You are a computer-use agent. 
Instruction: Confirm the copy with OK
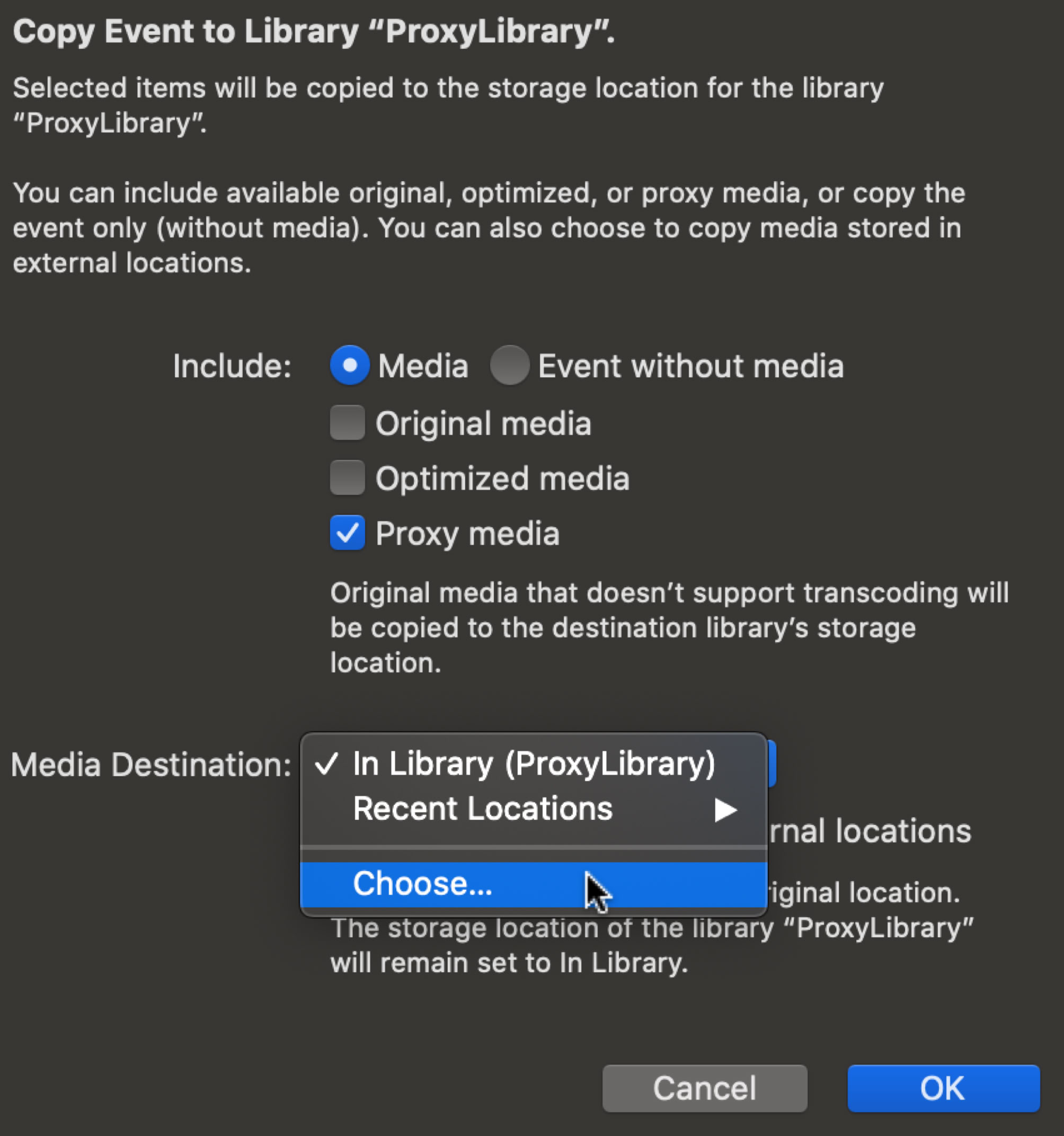coord(943,1088)
